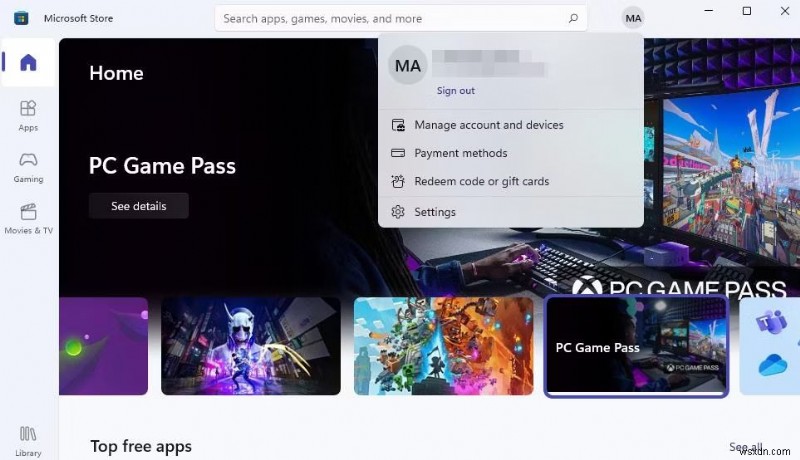Open the Library in sidebar
800x460 pixels.
(28, 442)
